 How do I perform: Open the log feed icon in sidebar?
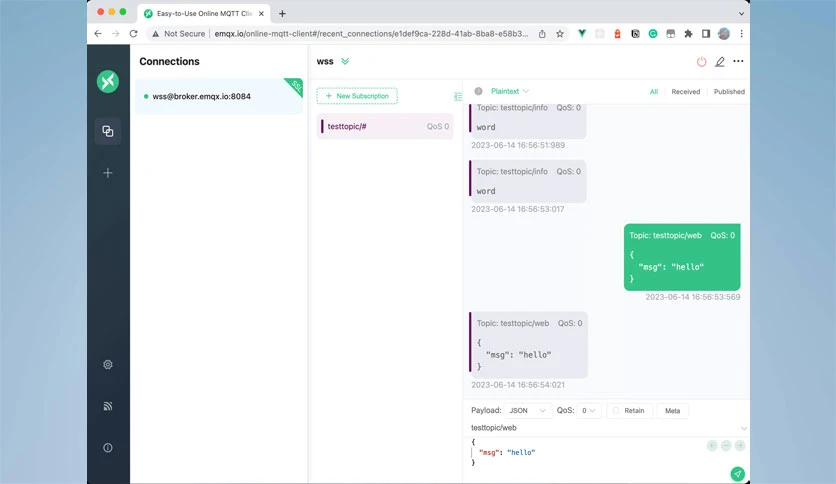point(108,406)
